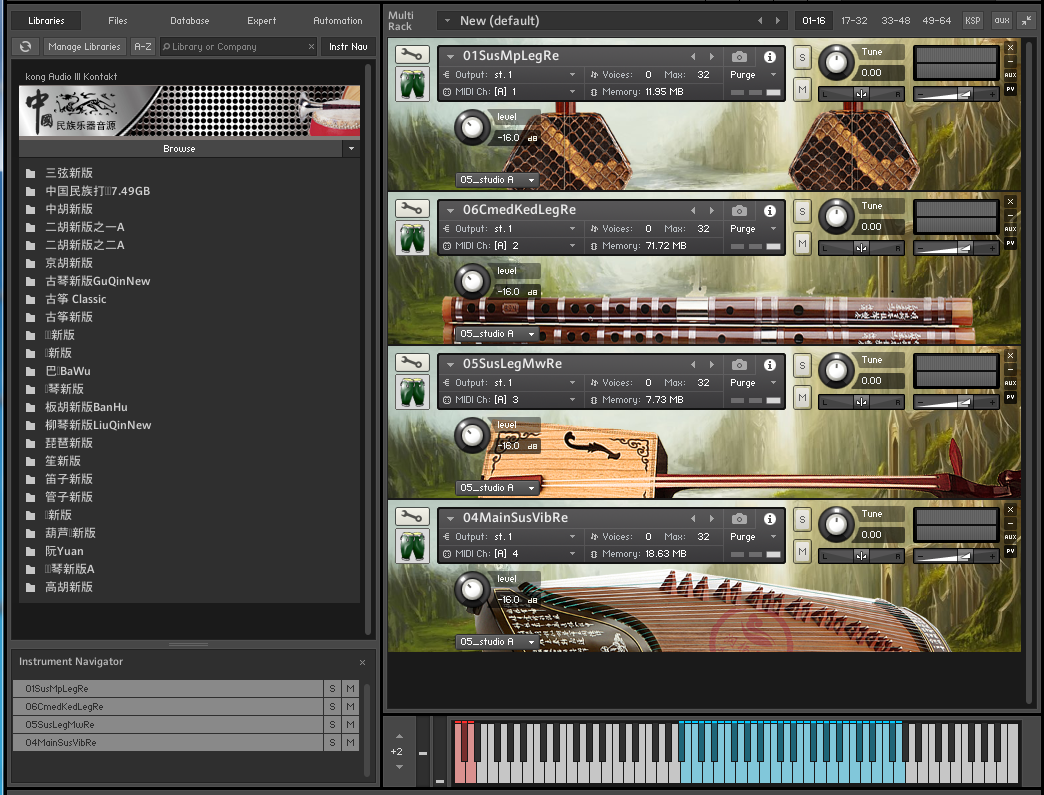Switch to the Files tab
The height and width of the screenshot is (795, 1044).
point(117,19)
